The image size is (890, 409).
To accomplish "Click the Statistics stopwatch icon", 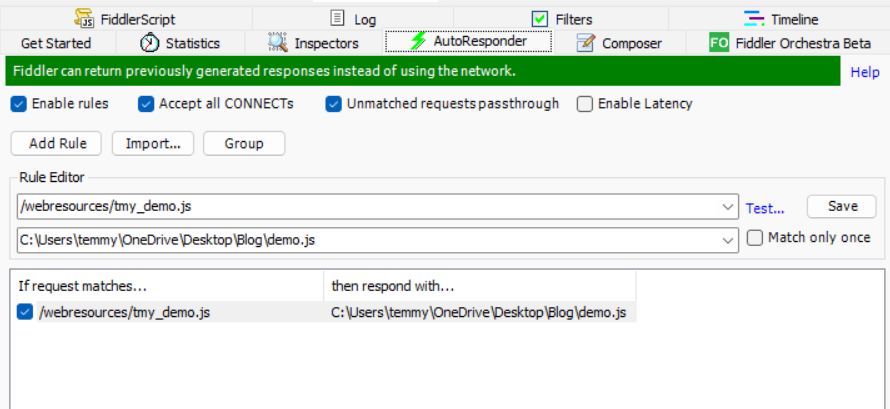I will pos(149,43).
